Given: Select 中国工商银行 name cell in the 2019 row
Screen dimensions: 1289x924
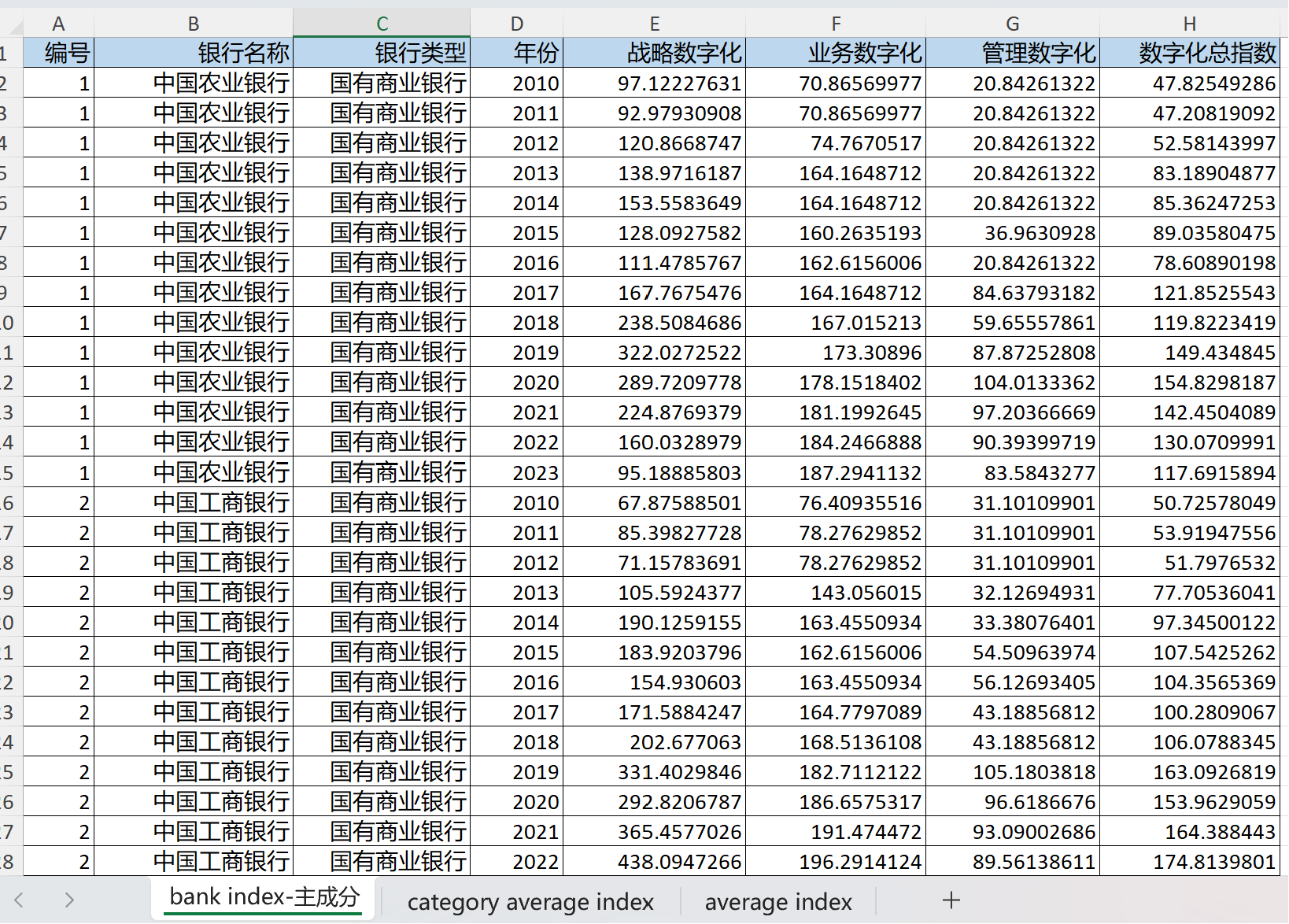Looking at the screenshot, I should pyautogui.click(x=194, y=771).
